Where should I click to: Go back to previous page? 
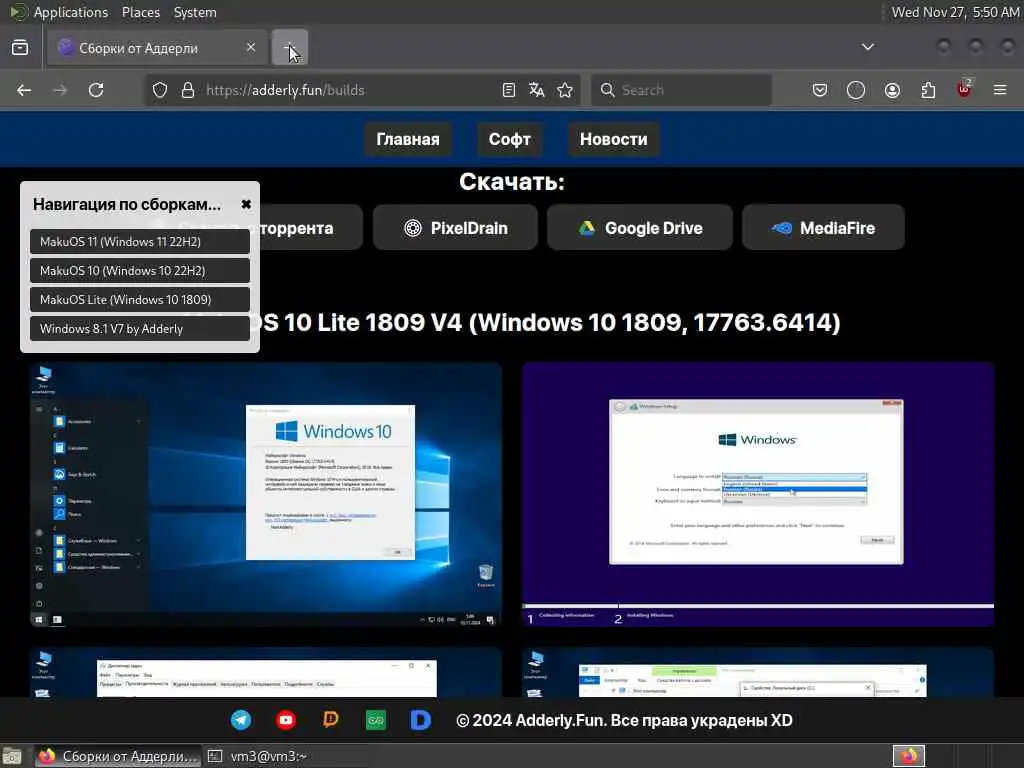tap(24, 90)
